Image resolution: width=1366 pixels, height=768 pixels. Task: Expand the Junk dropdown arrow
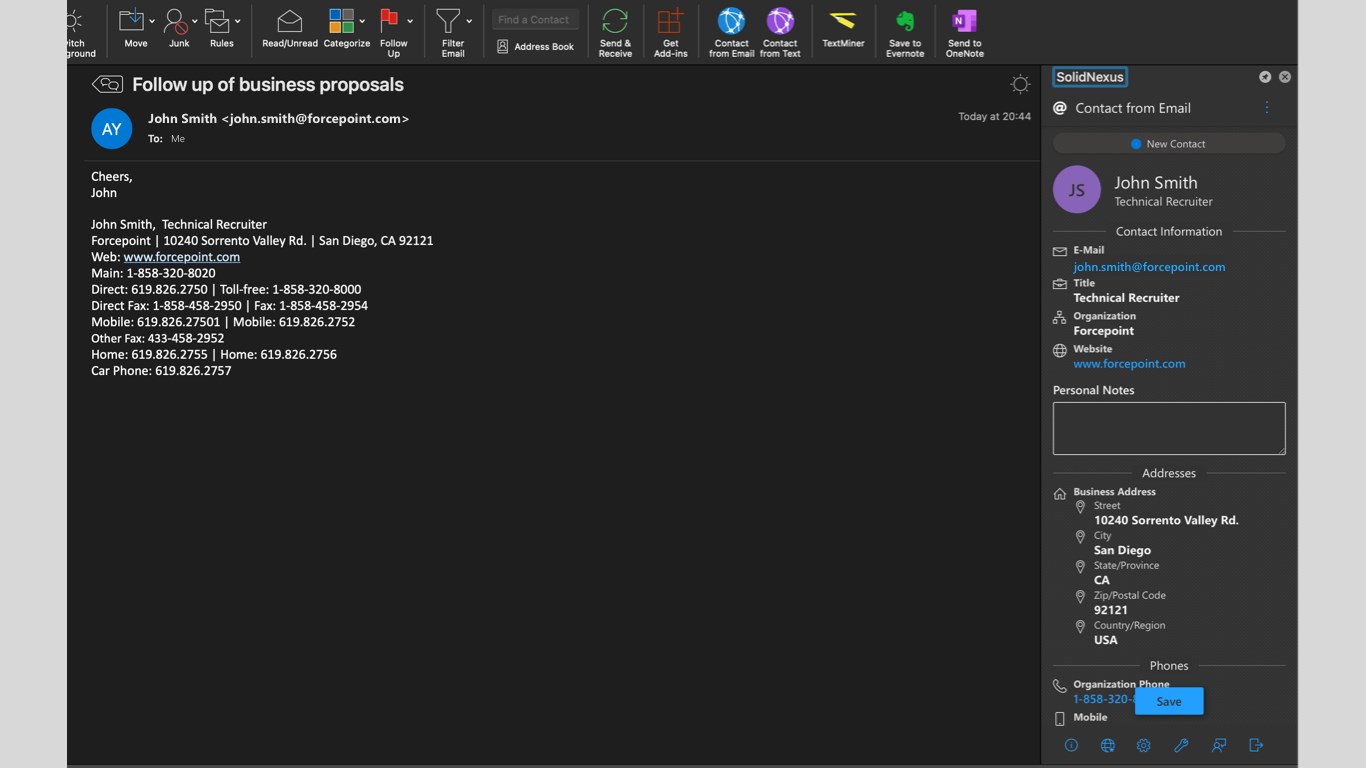[x=195, y=21]
